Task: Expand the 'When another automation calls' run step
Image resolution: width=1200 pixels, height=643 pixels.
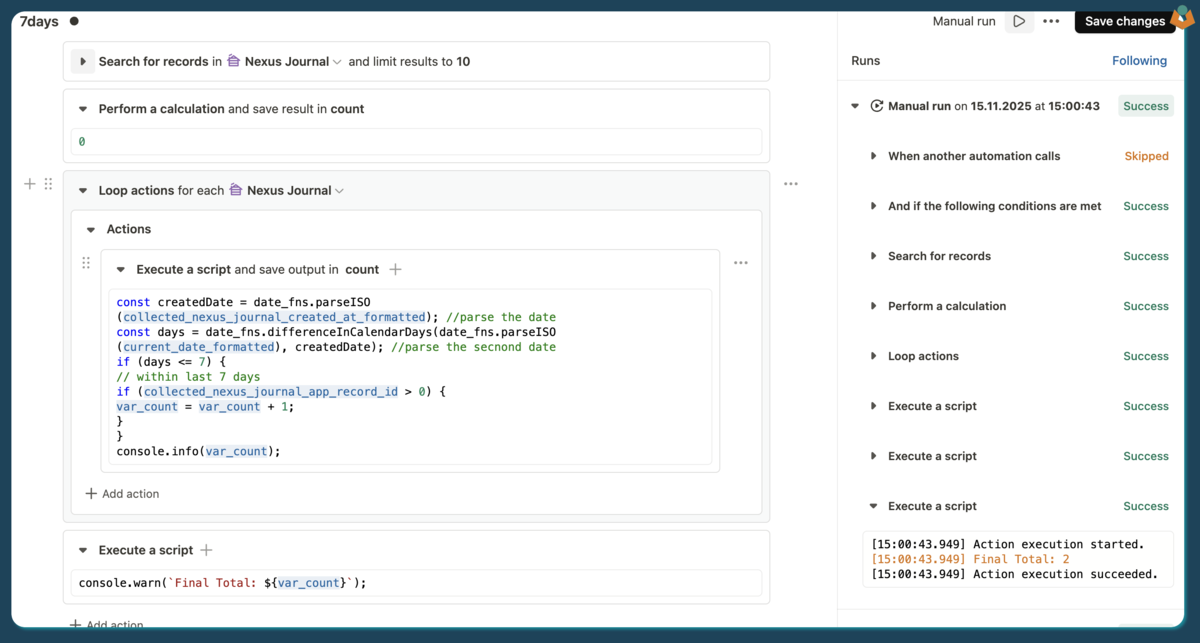Action: click(873, 156)
